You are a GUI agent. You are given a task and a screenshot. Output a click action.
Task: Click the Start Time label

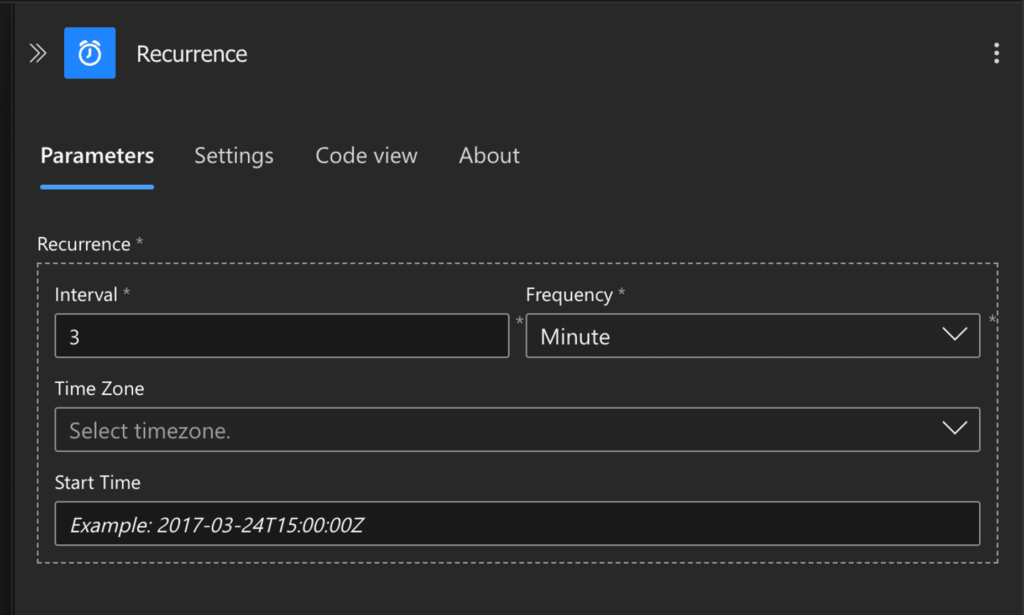(x=96, y=481)
